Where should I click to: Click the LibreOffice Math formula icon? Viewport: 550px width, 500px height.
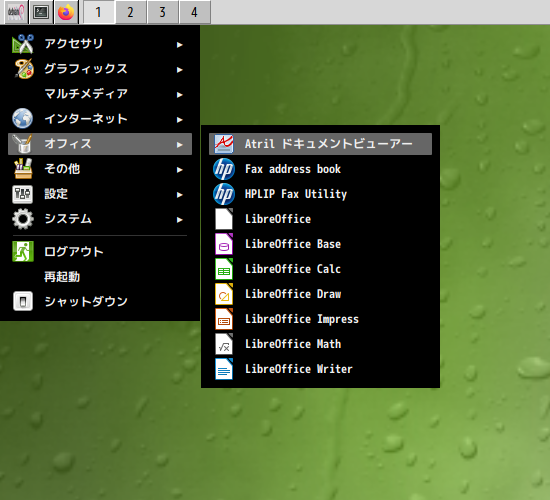click(x=224, y=344)
